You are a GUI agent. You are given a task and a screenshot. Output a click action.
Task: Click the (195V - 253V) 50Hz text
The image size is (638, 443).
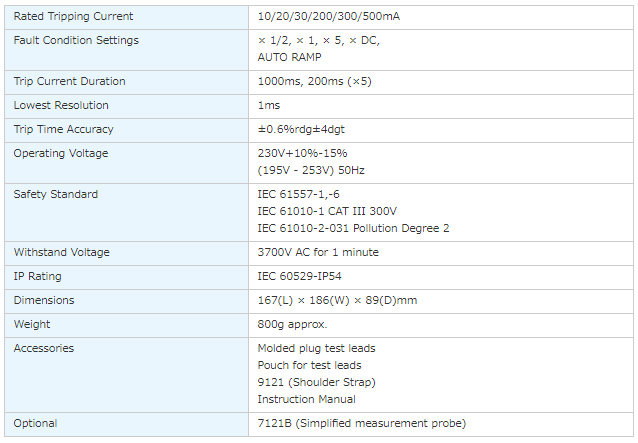coord(310,170)
